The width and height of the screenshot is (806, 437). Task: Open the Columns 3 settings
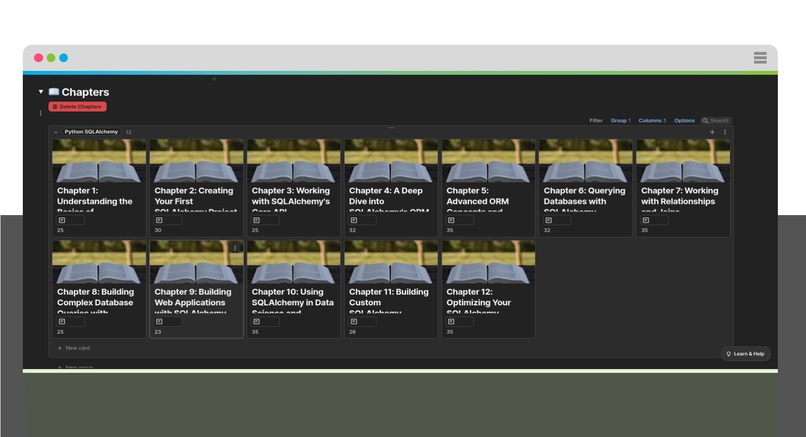(652, 120)
